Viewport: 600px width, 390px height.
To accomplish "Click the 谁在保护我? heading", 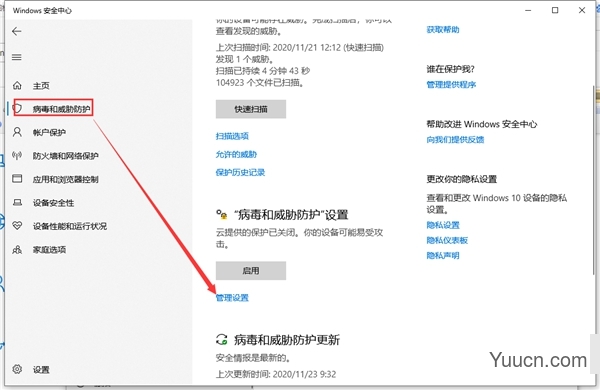I will coord(450,69).
